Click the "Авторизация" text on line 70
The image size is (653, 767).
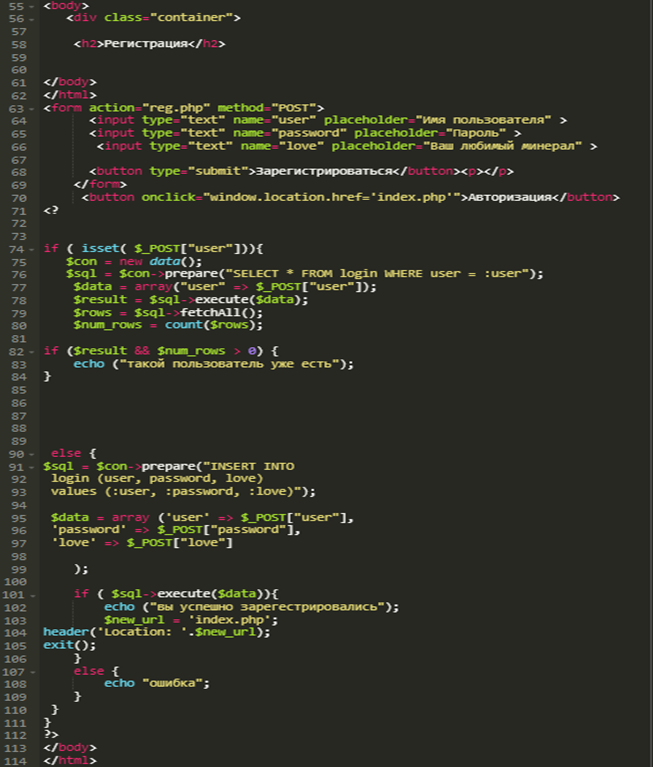click(x=510, y=198)
